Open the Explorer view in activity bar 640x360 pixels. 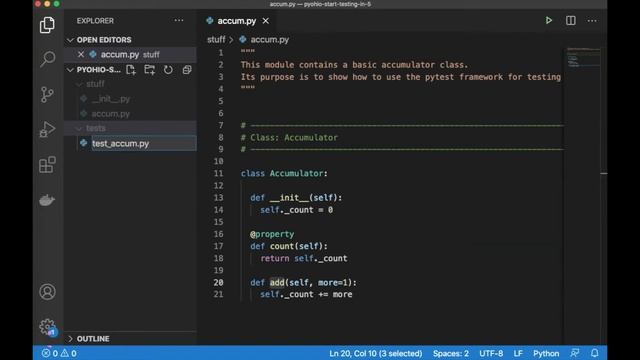[47, 25]
